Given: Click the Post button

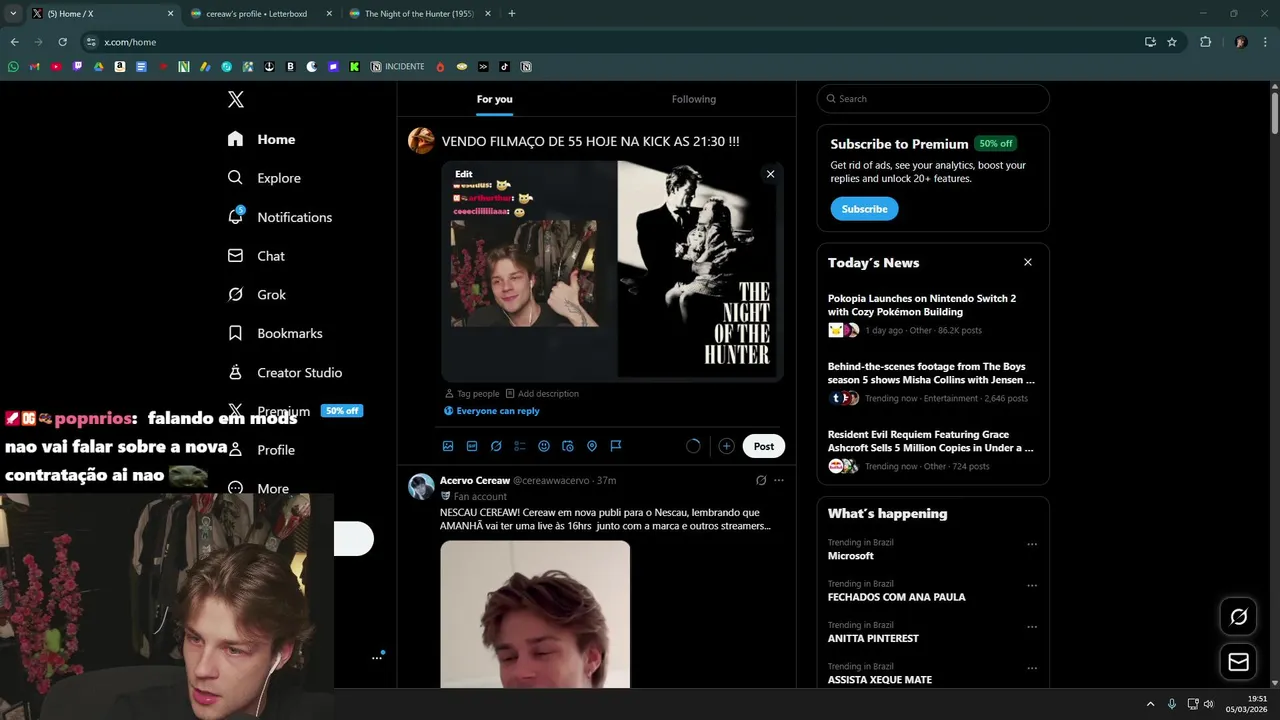Looking at the screenshot, I should [764, 446].
